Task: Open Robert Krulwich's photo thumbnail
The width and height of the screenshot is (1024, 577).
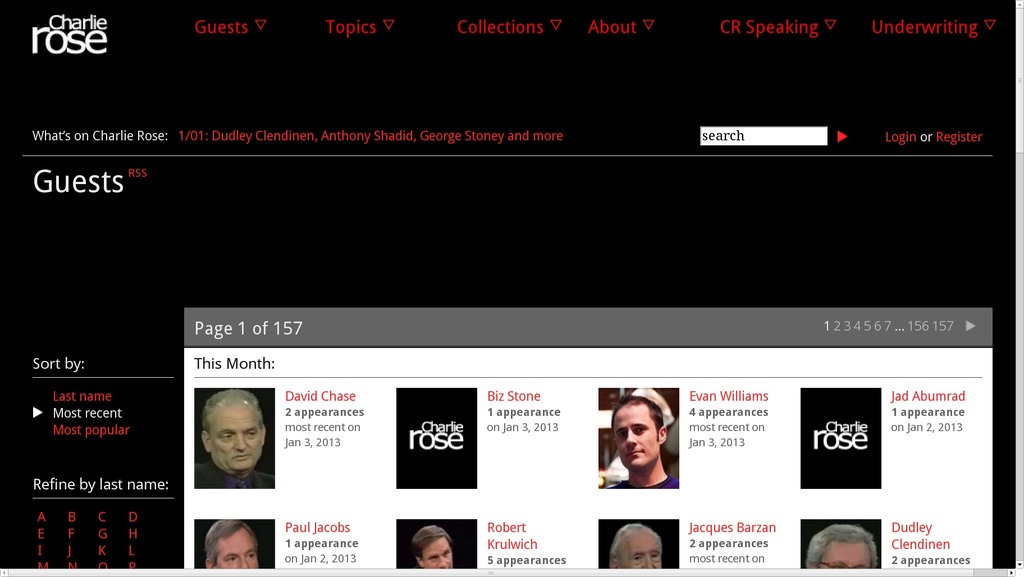Action: pyautogui.click(x=436, y=544)
